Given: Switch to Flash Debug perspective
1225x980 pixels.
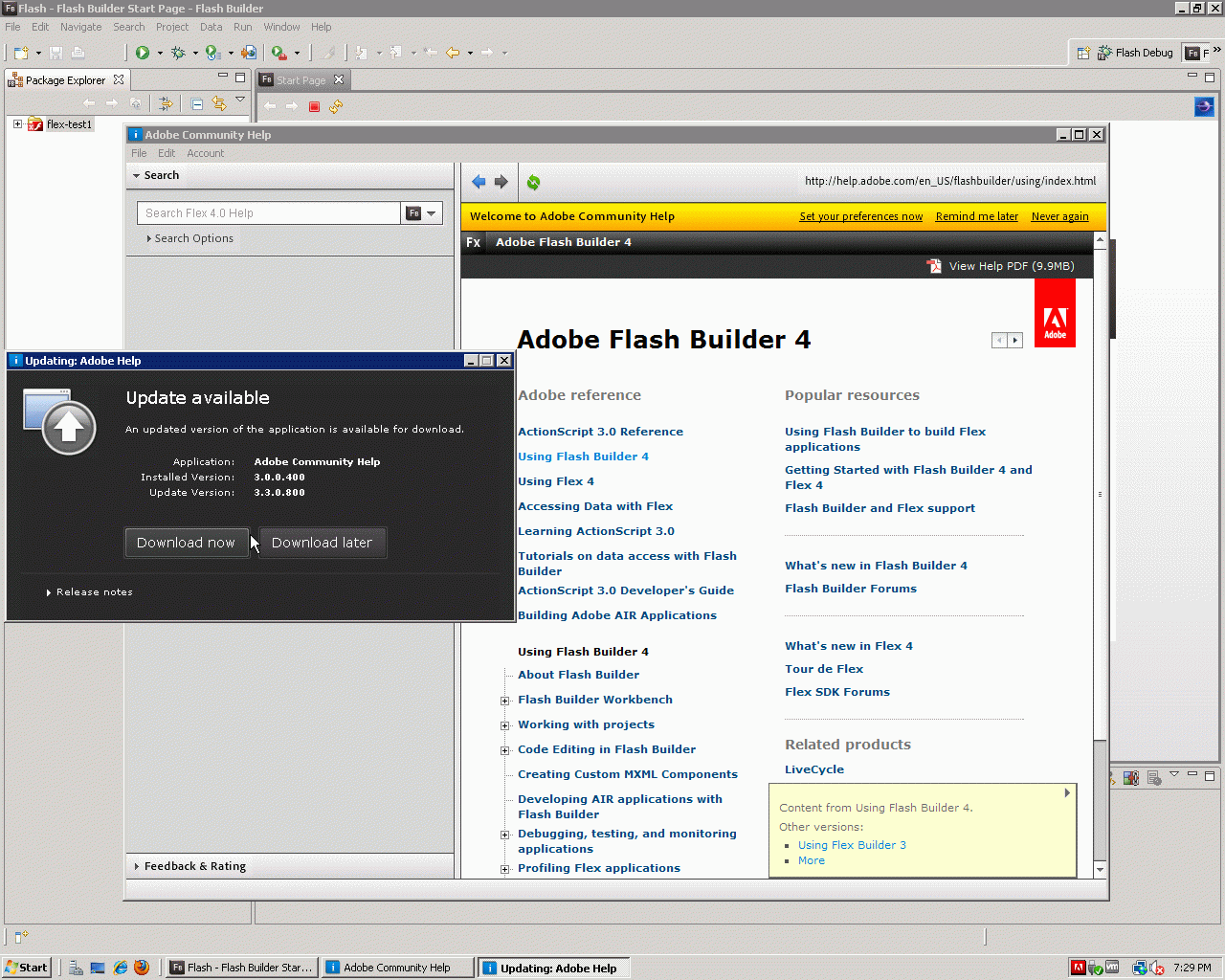Looking at the screenshot, I should [x=1135, y=53].
